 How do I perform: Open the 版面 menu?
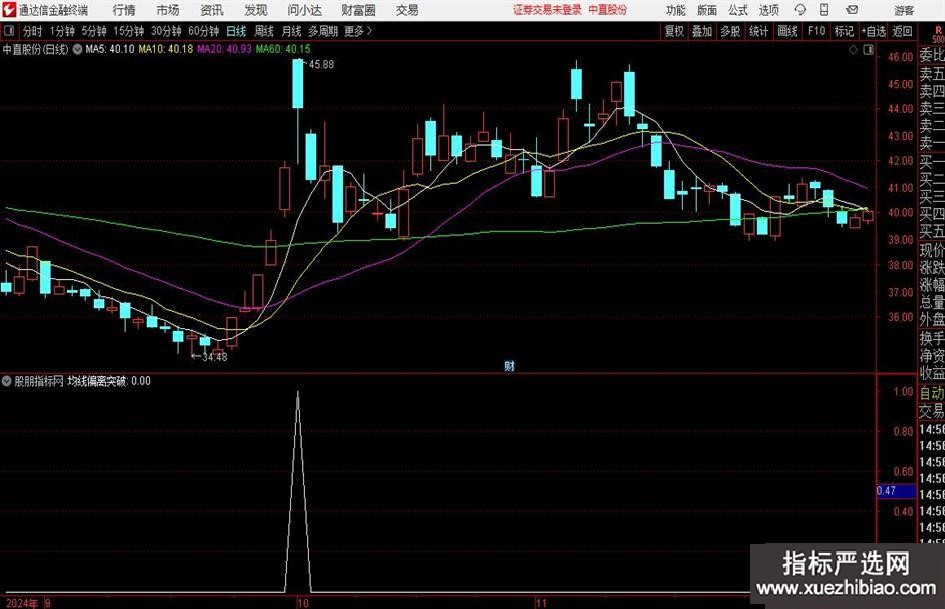point(706,10)
